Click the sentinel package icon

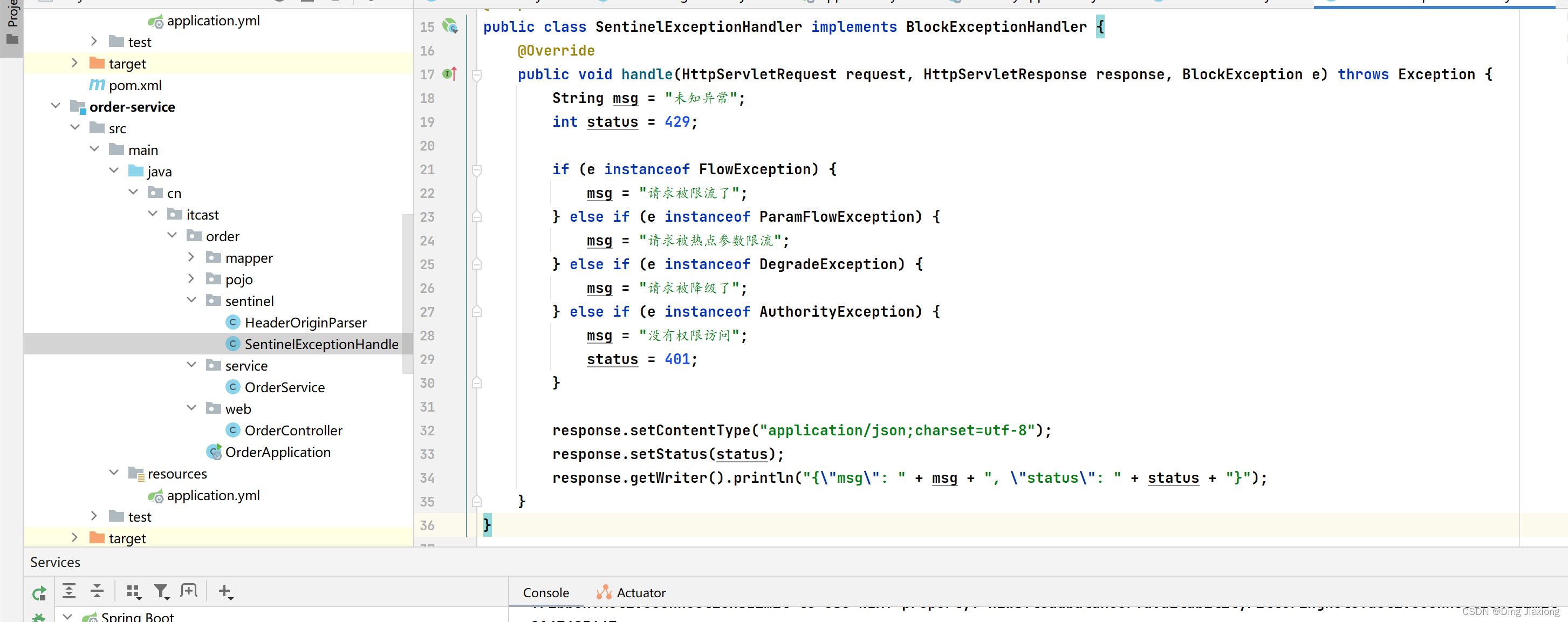pyautogui.click(x=214, y=300)
